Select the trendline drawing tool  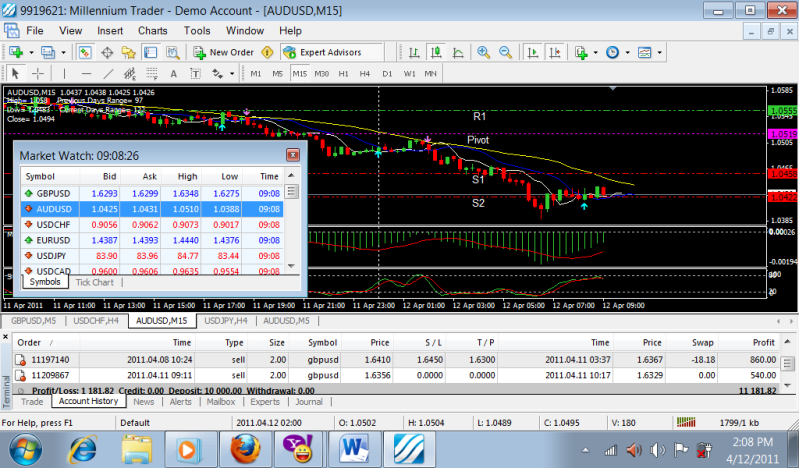coord(108,74)
